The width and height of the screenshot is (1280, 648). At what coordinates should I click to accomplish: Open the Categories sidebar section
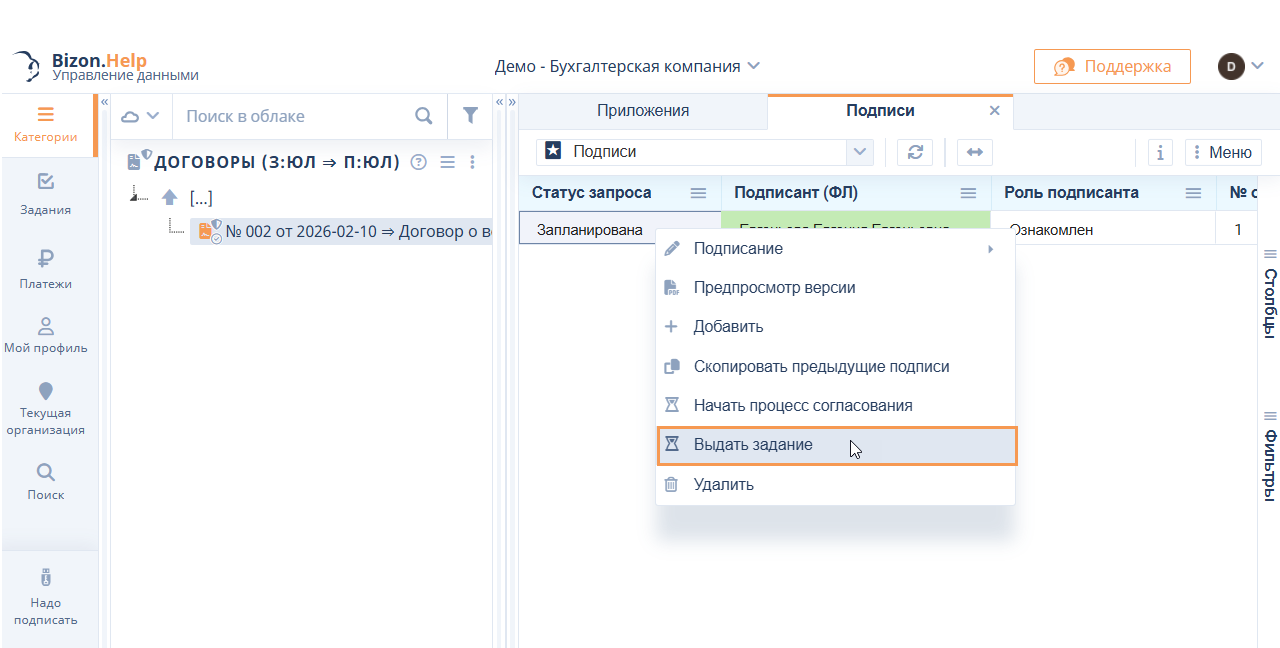coord(45,124)
